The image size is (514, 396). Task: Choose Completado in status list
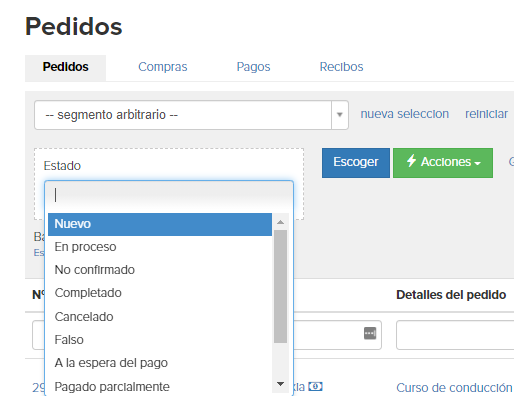[x=160, y=293]
